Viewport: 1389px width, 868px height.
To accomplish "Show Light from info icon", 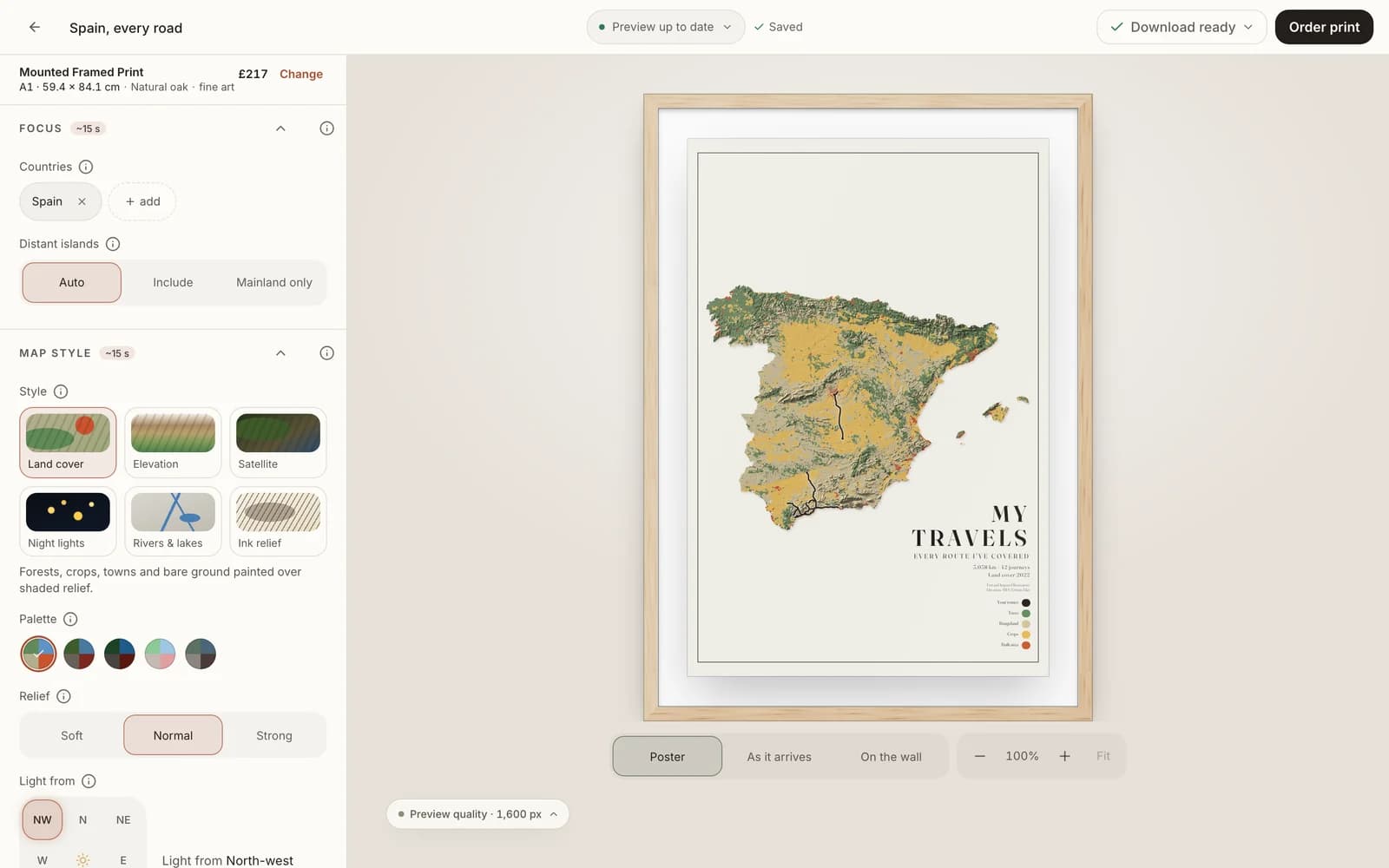I will tap(89, 781).
